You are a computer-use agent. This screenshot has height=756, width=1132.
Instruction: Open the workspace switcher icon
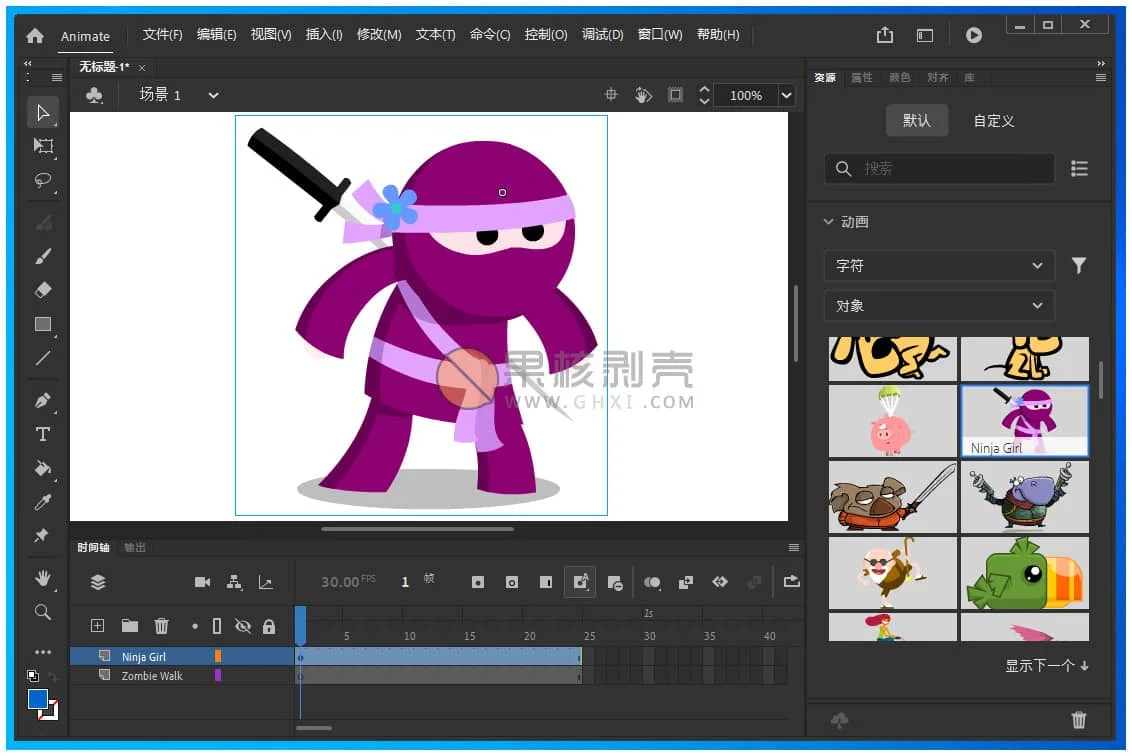[x=925, y=35]
